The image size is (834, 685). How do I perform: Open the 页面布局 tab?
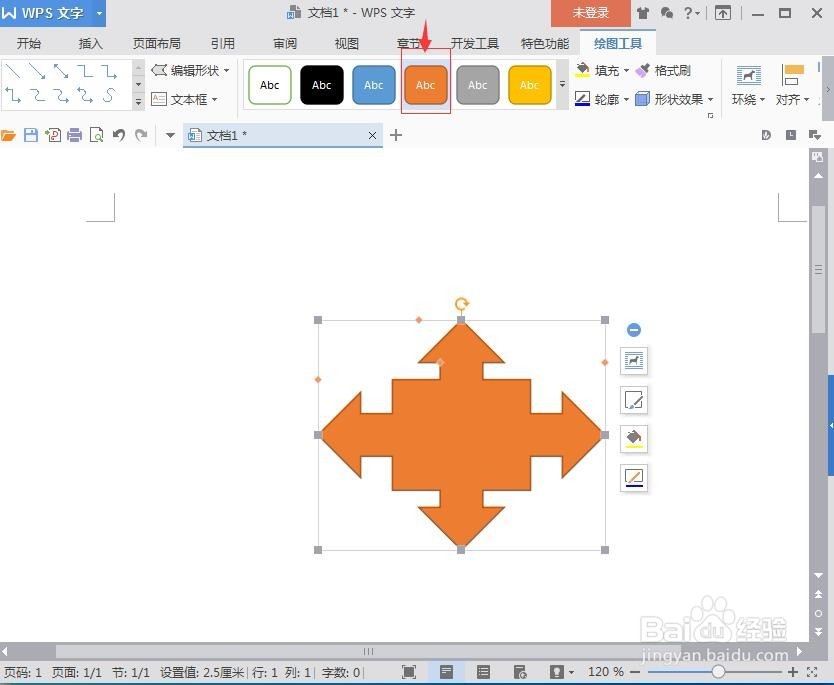point(156,43)
